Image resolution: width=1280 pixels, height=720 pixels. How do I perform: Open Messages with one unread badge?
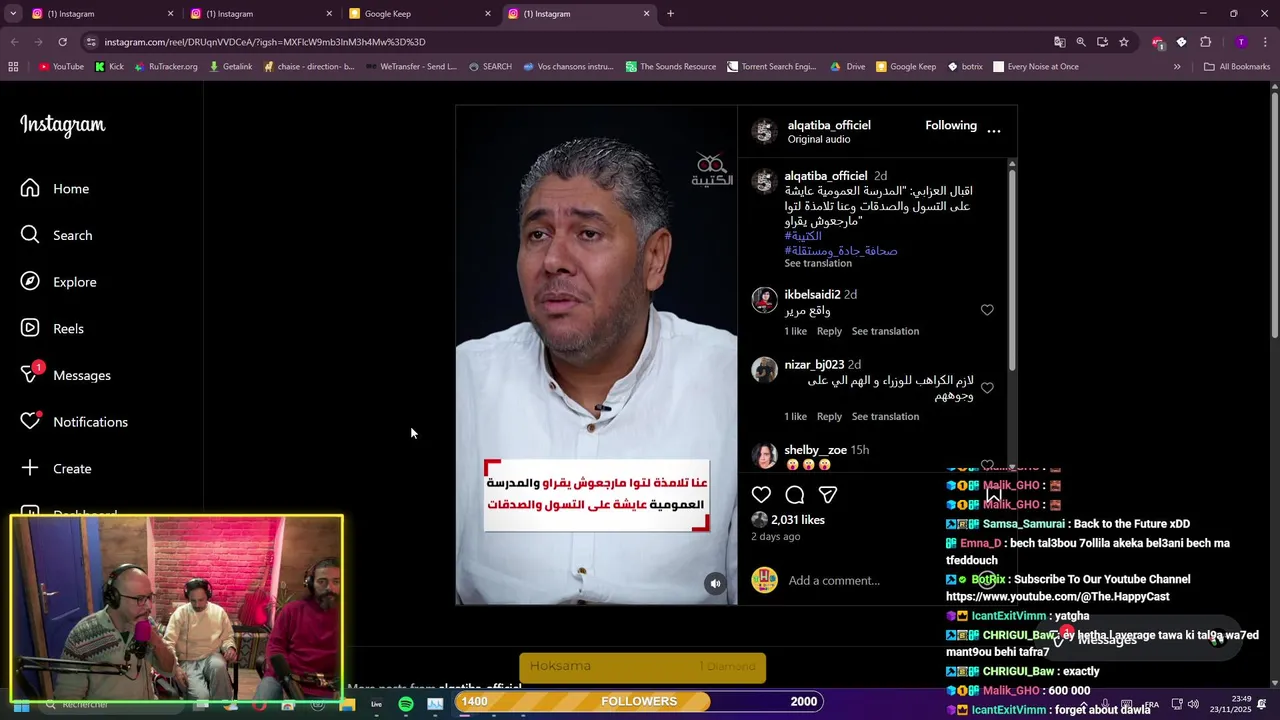(66, 375)
